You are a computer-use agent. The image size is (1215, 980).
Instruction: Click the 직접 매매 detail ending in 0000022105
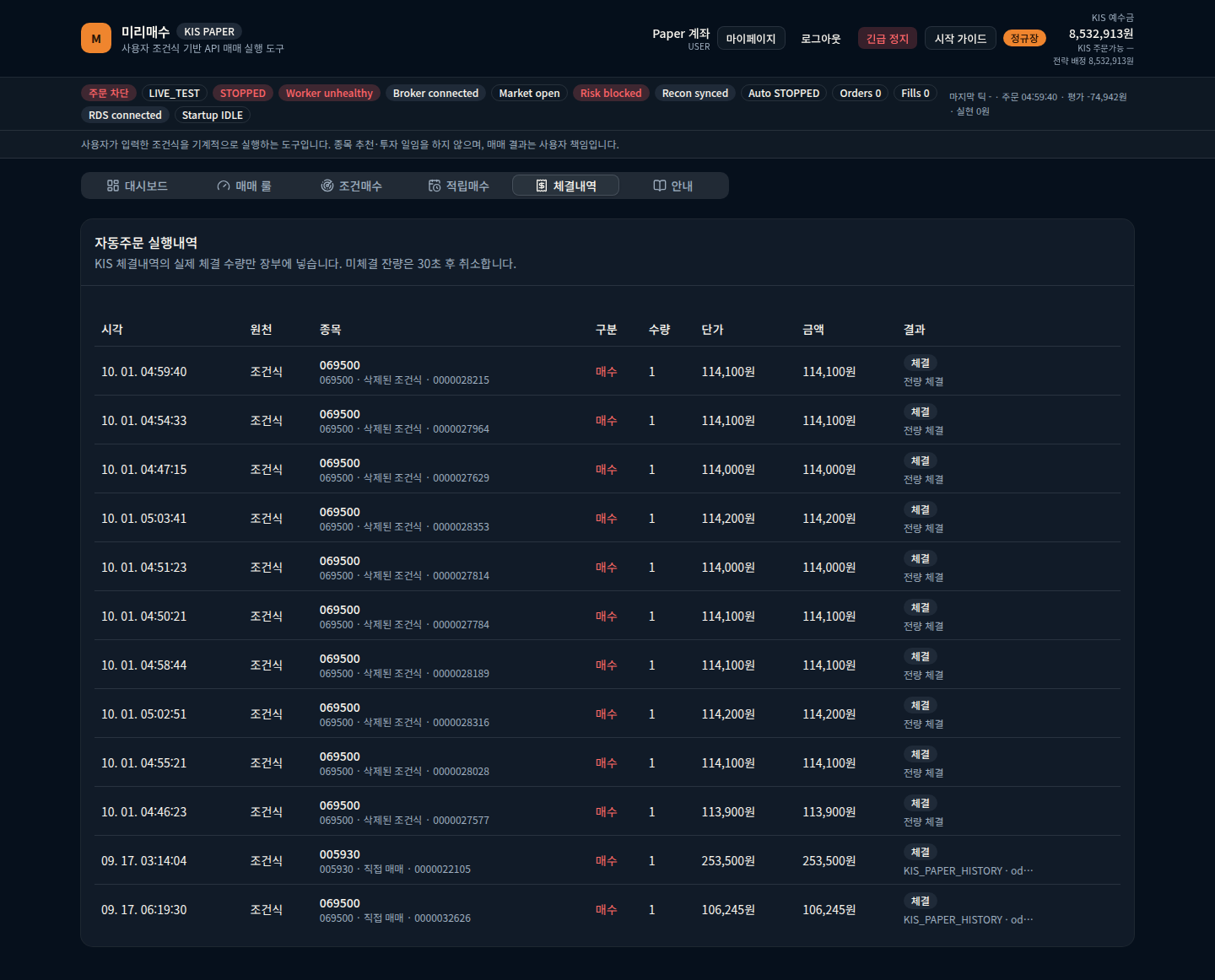coord(395,869)
